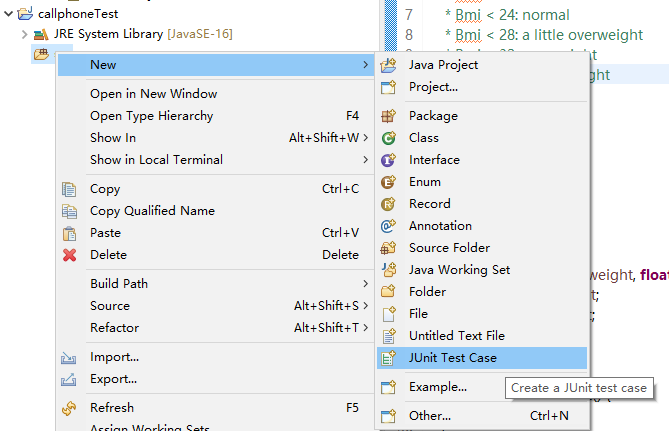Screen dimensions: 669x431
Task: Click the Package icon in New submenu
Action: click(x=388, y=116)
